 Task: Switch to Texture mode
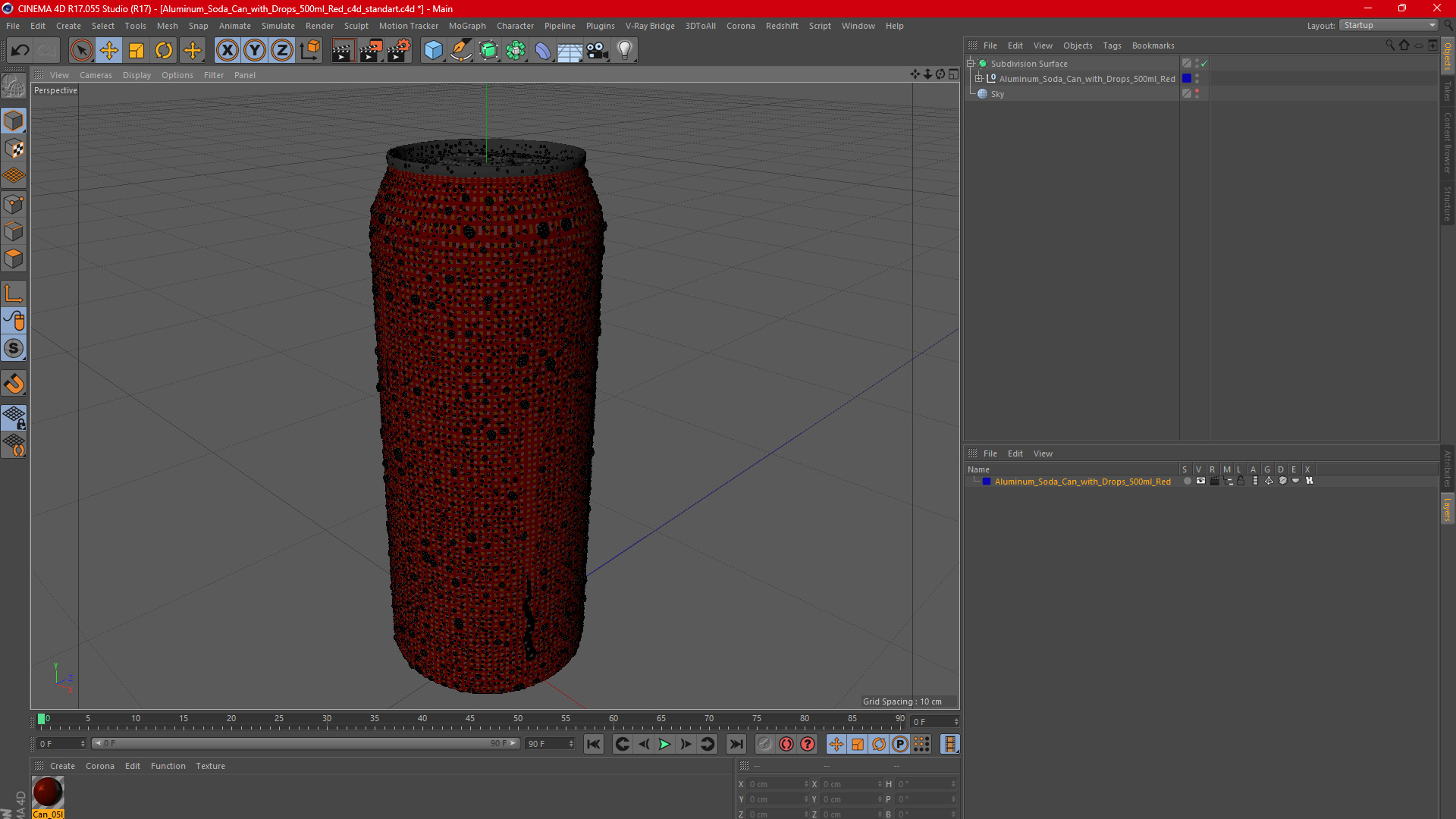click(x=14, y=149)
